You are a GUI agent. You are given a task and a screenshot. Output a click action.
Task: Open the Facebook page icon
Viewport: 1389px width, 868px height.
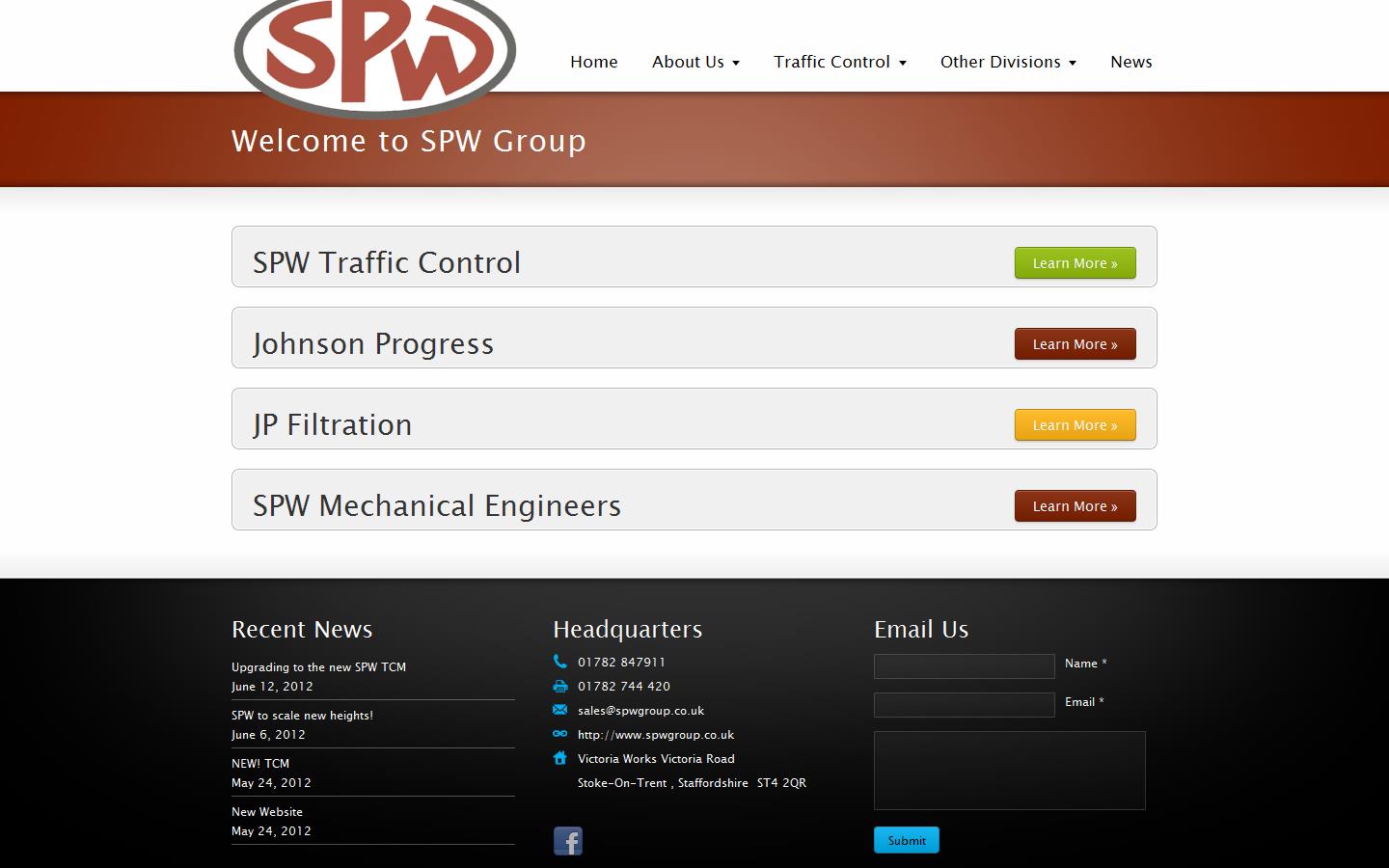click(x=567, y=840)
